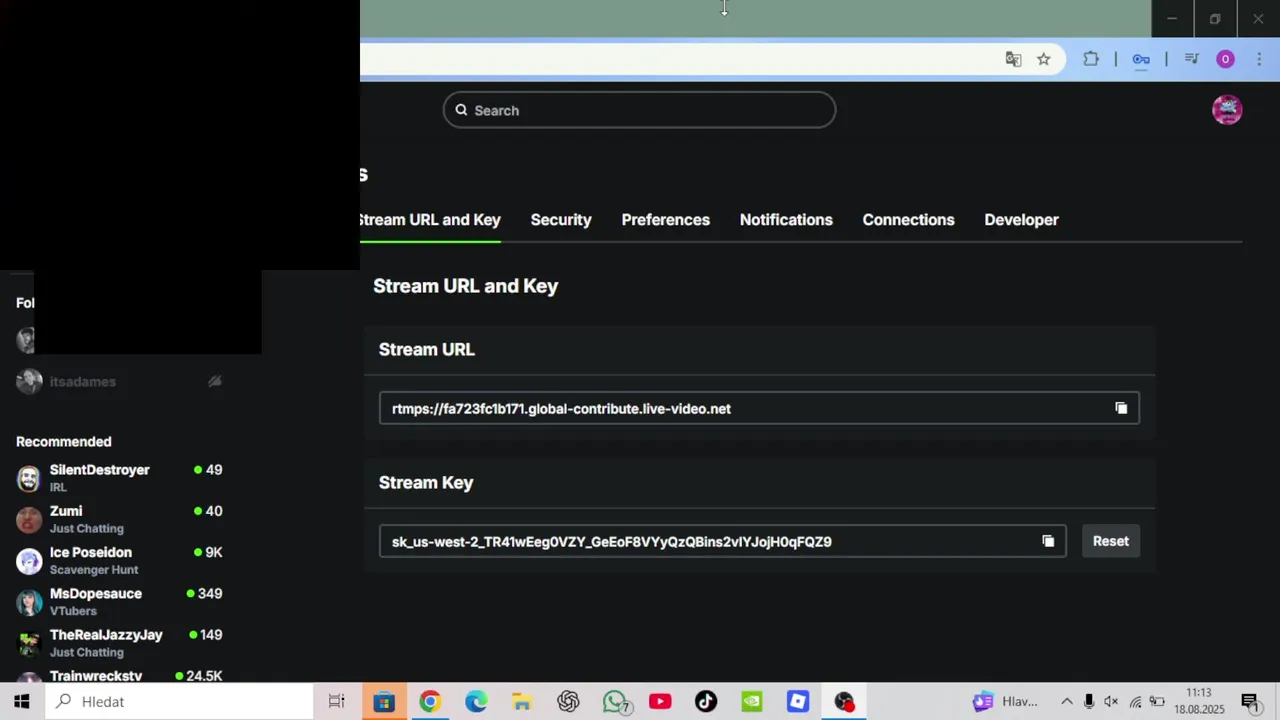
Task: Click MsDopesauce's avatar thumbnail
Action: 29,602
